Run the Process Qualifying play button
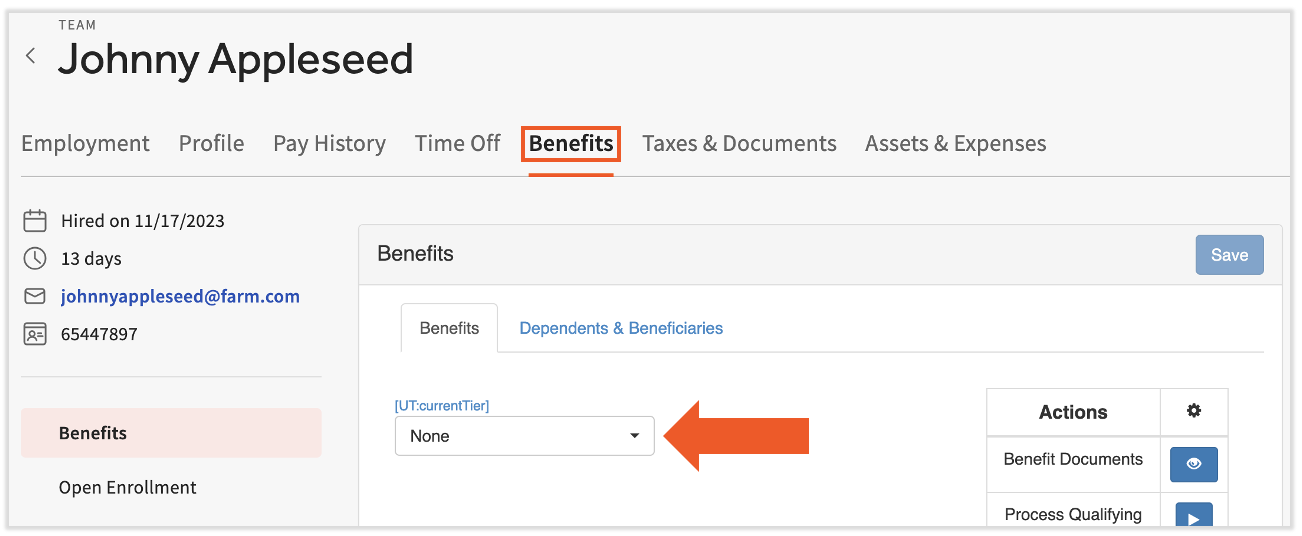1302x536 pixels. (1193, 517)
